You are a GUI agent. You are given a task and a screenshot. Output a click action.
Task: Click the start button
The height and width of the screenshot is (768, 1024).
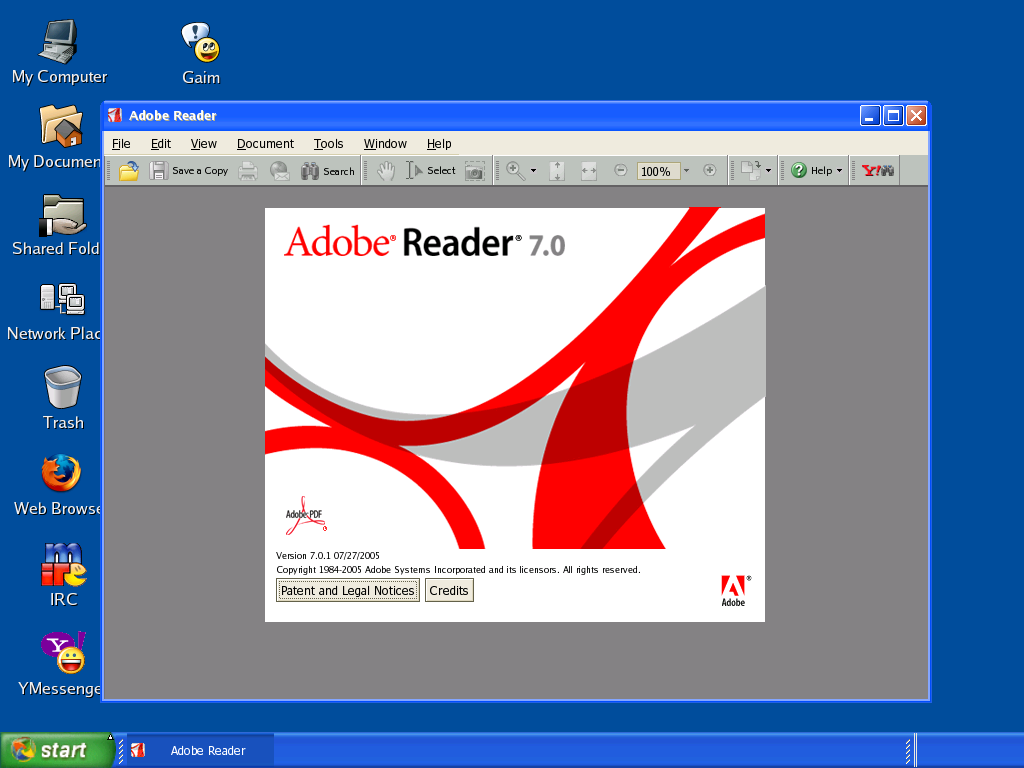[x=57, y=750]
